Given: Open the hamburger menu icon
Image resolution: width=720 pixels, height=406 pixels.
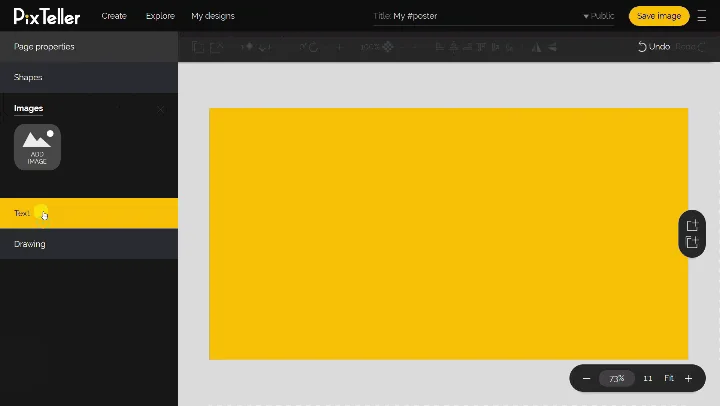Looking at the screenshot, I should click(702, 16).
